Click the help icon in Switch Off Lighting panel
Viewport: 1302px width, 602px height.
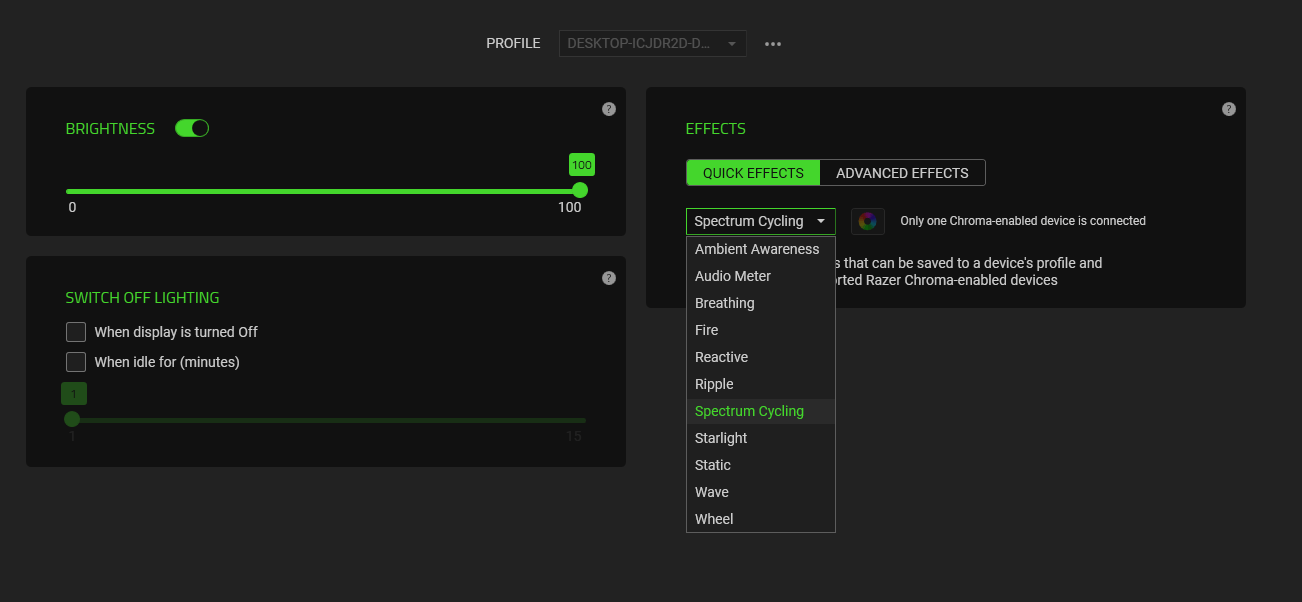coord(609,278)
